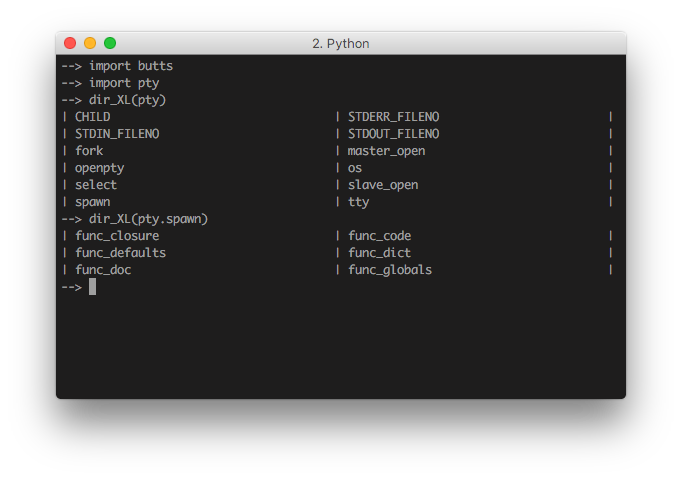Click the '2. Python' window title
The image size is (682, 479).
tap(341, 44)
